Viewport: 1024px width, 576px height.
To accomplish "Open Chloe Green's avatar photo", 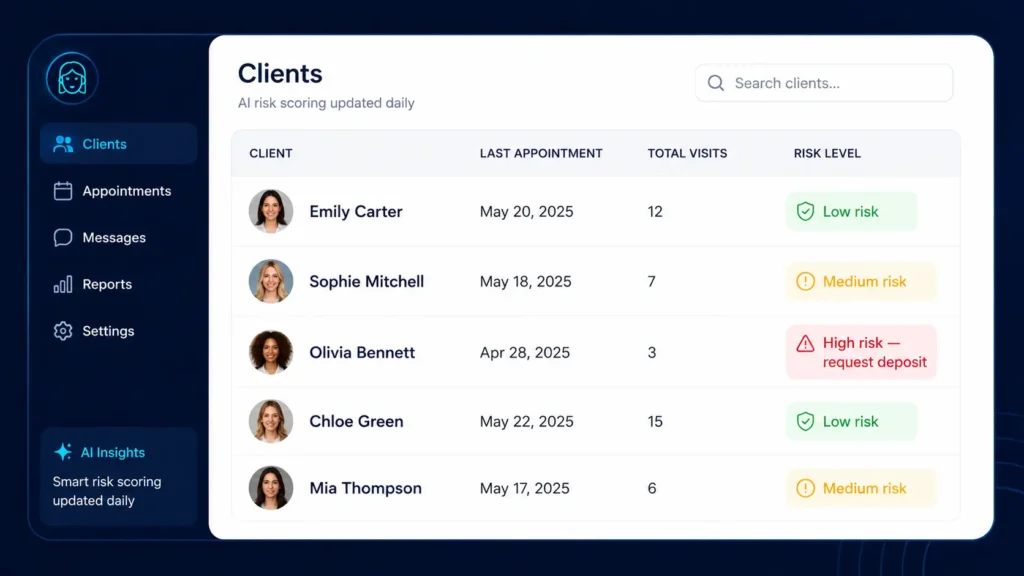I will click(271, 421).
